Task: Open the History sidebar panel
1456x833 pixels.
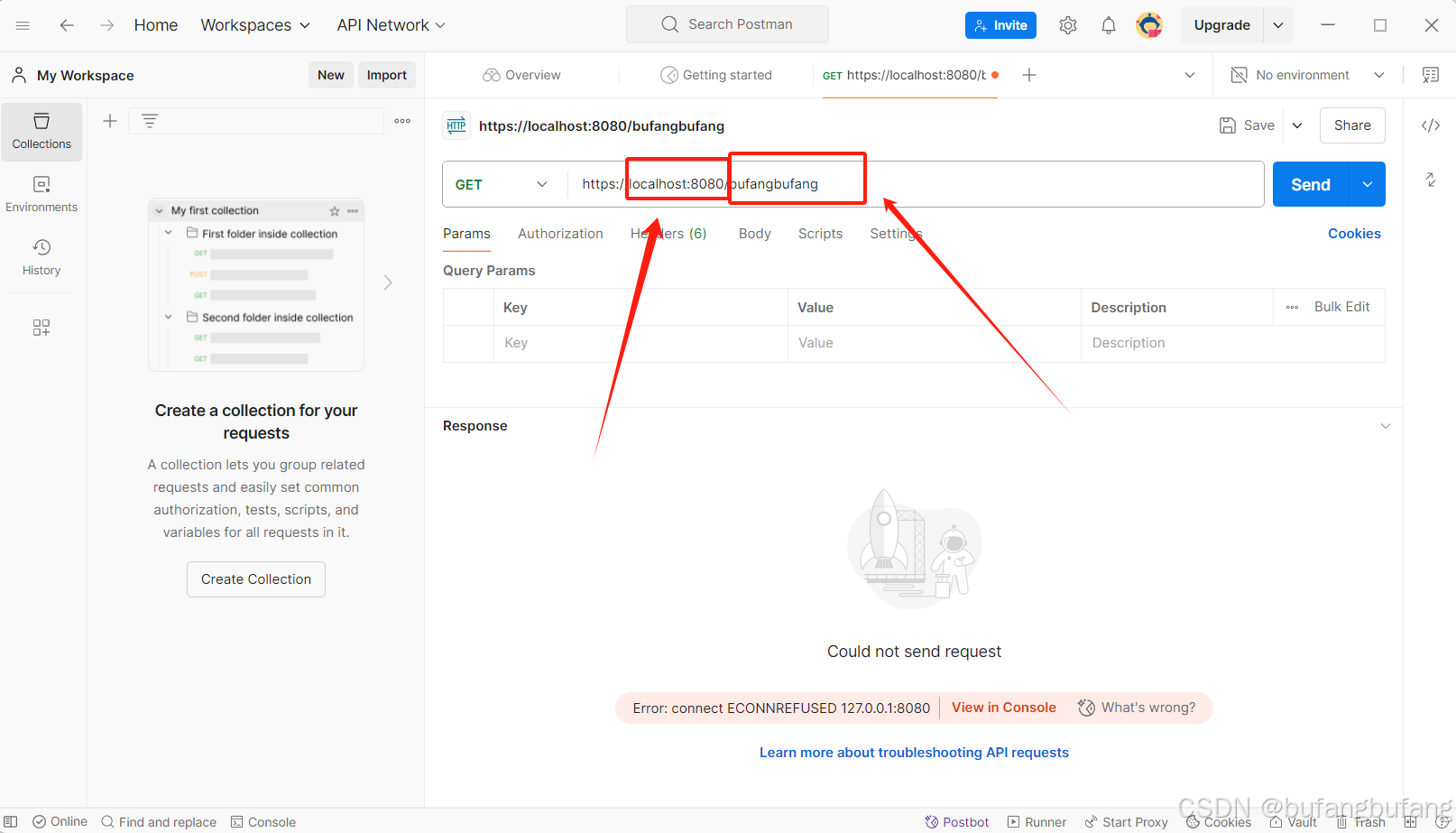Action: 41,258
